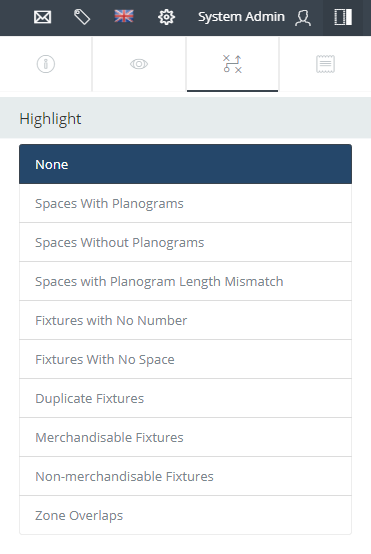This screenshot has height=554, width=371.
Task: Switch to the info tab
Action: (46, 64)
